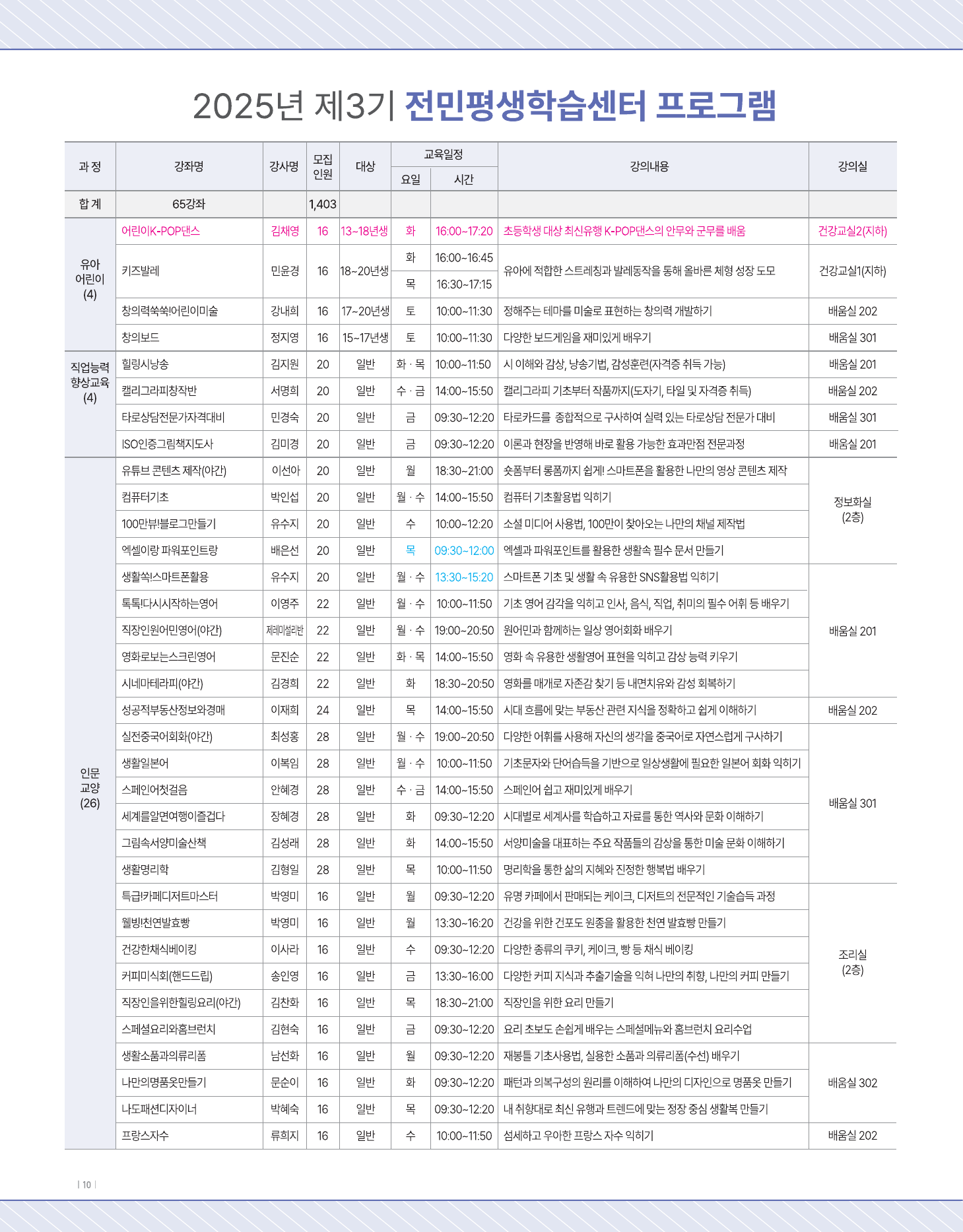Viewport: 963px width, 1232px height.
Task: Select the course 직장인을위한힐링요리(야간)
Action: 181,1003
